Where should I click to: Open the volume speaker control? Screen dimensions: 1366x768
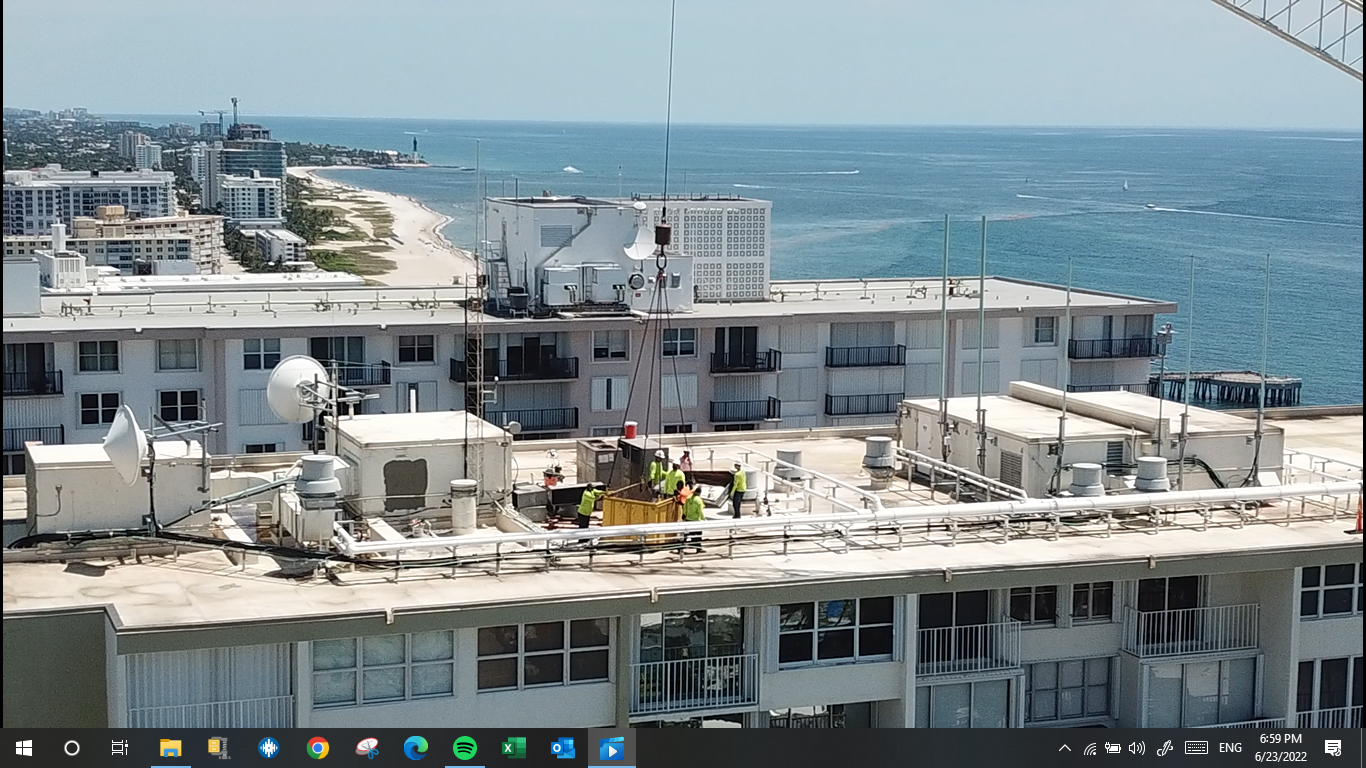point(1136,748)
